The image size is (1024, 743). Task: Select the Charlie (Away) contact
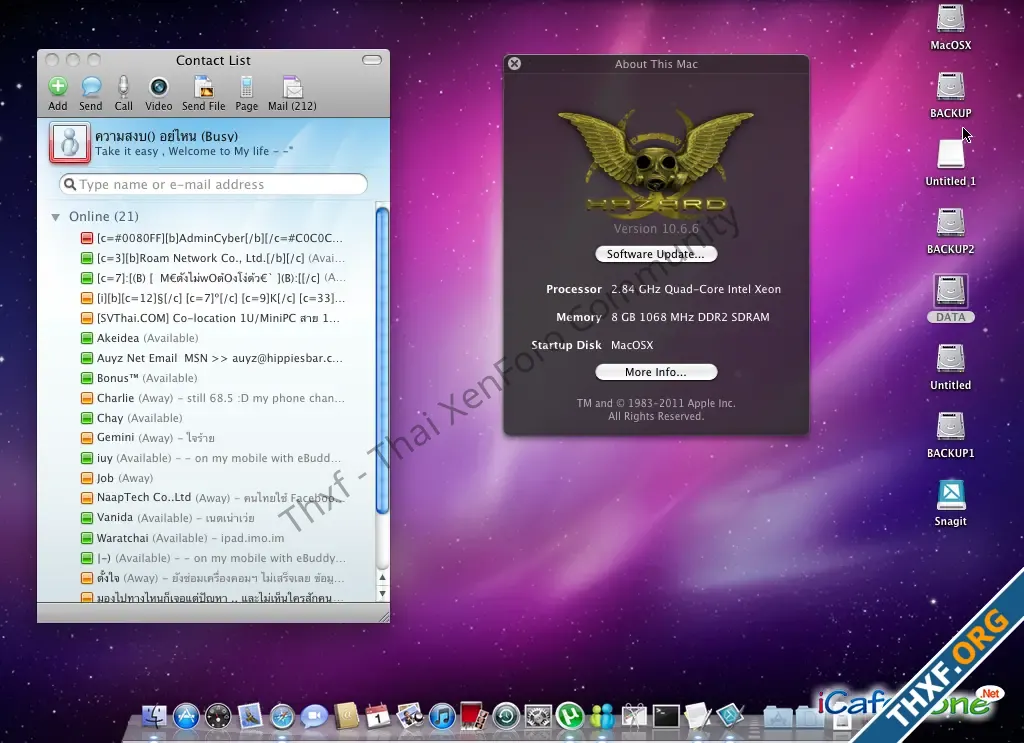[212, 398]
